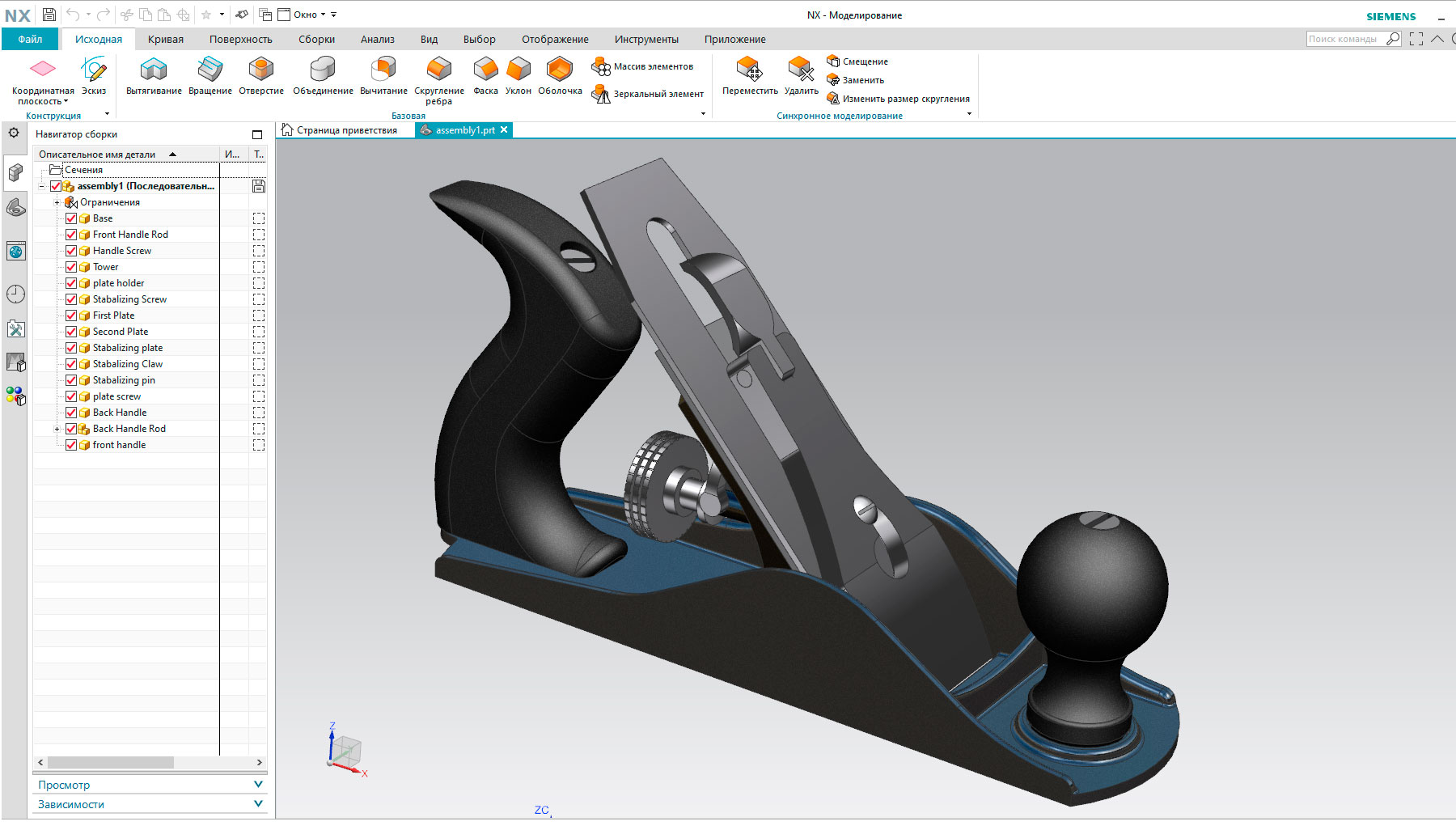
Task: Open the Assembly Navigator sidebar tab icon
Action: point(15,172)
